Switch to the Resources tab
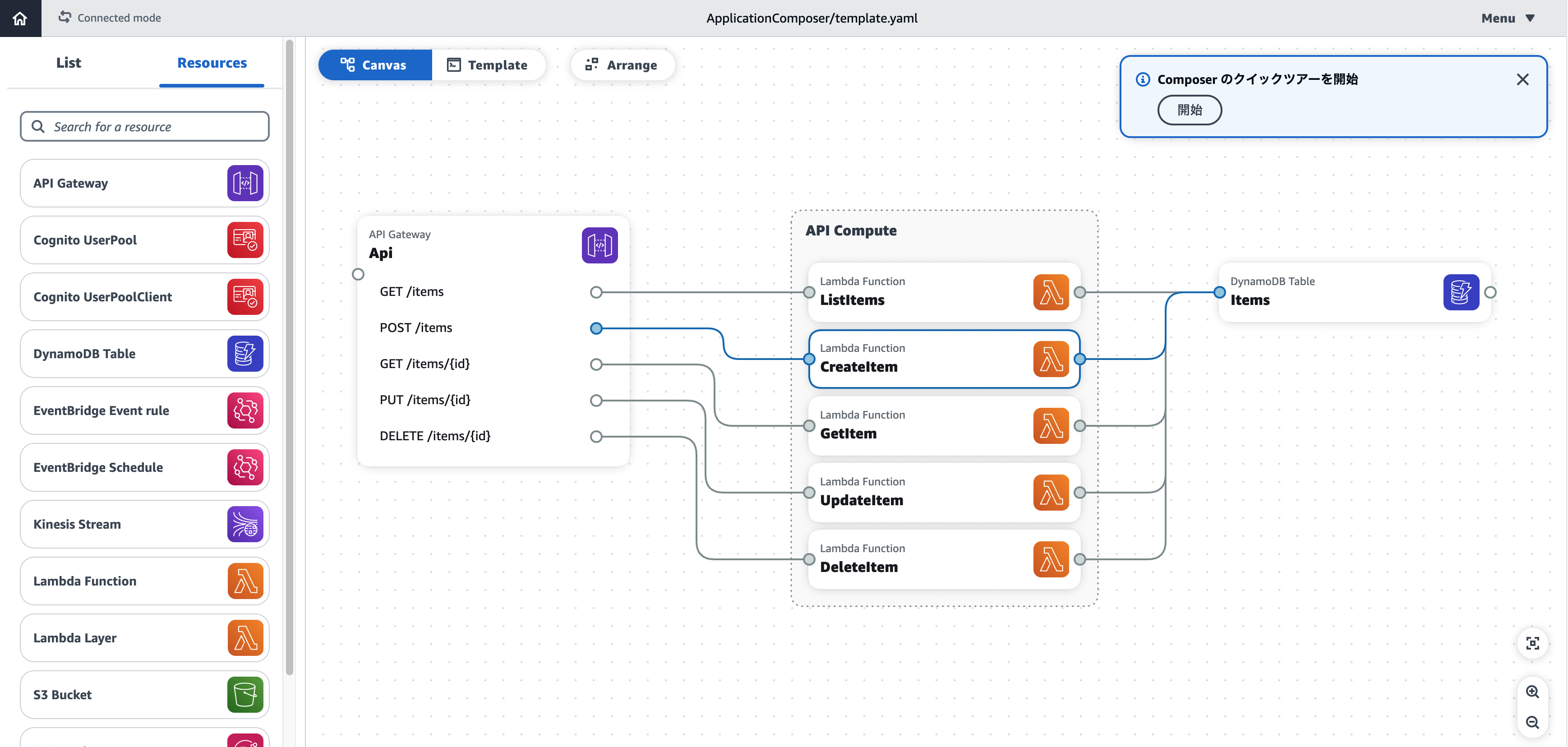Image resolution: width=1568 pixels, height=747 pixels. click(x=212, y=63)
